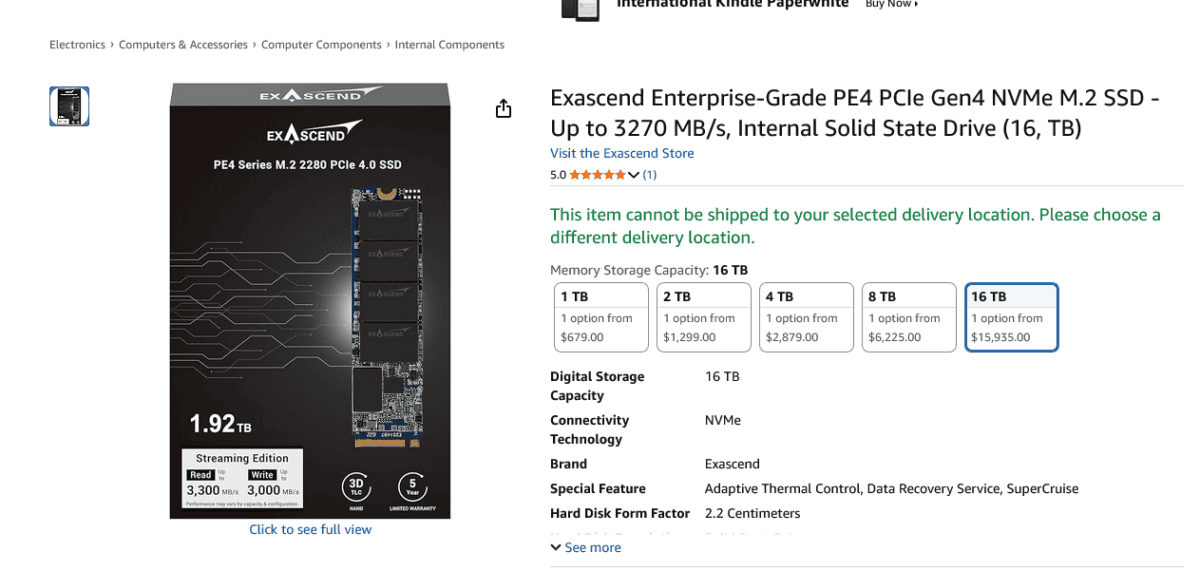Click to see full view link
Screen dimensions: 1200x571
[310, 530]
